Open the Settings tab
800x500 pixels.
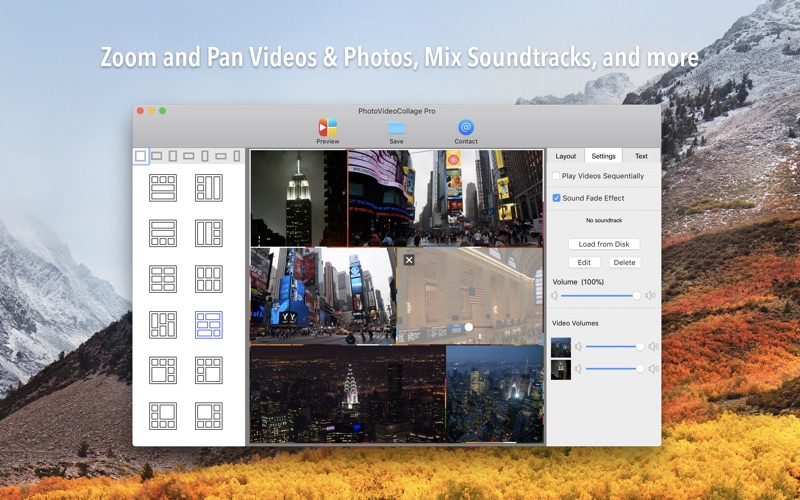603,156
